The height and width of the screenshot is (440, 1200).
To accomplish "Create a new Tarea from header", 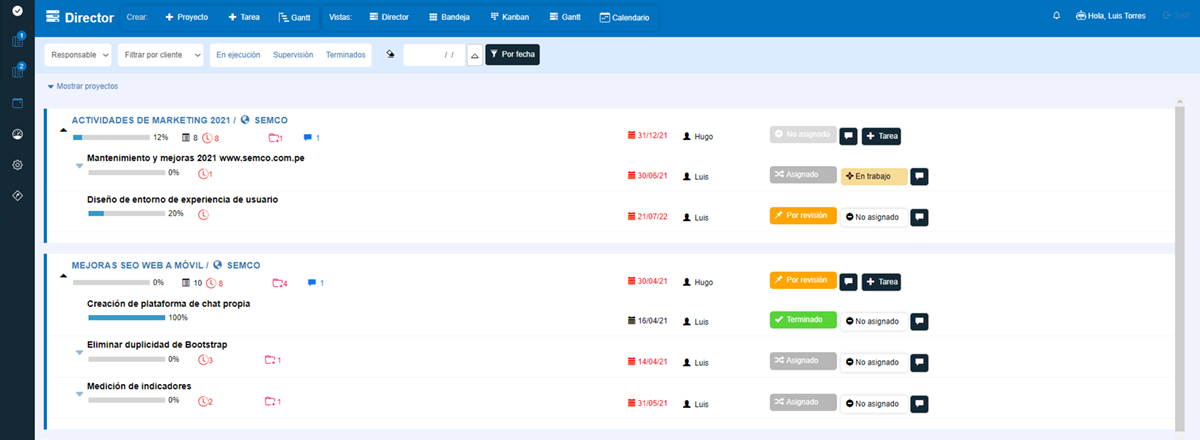I will pos(244,18).
